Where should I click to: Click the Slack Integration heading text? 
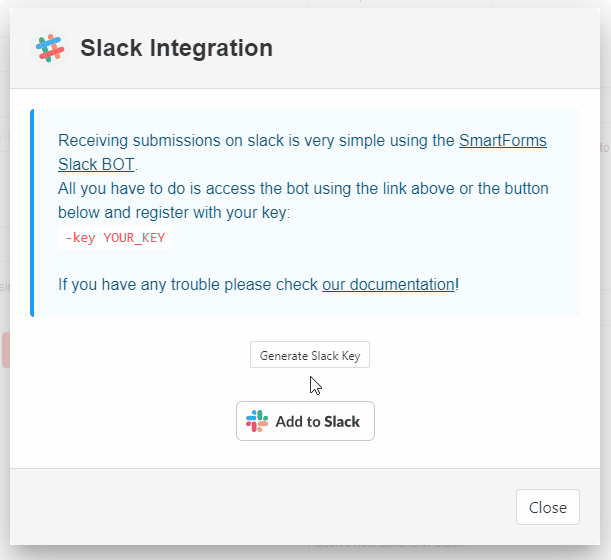tap(176, 48)
